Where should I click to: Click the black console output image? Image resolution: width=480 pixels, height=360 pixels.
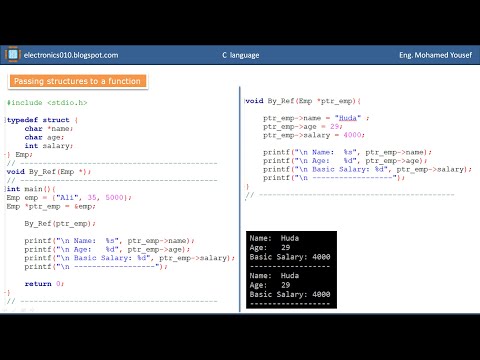click(x=291, y=270)
